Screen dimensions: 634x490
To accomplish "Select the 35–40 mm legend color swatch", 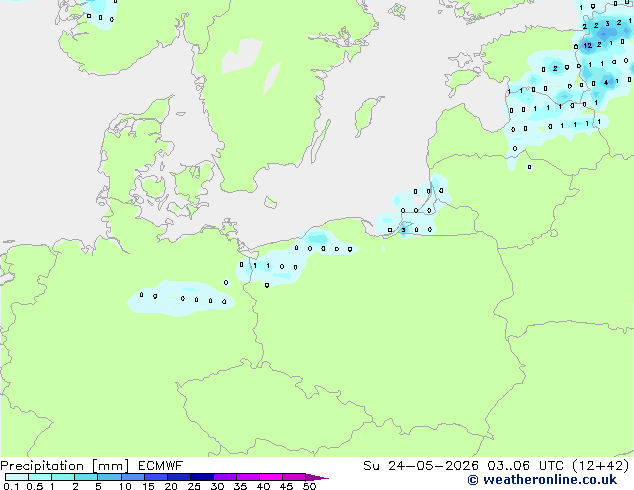I will (247, 477).
